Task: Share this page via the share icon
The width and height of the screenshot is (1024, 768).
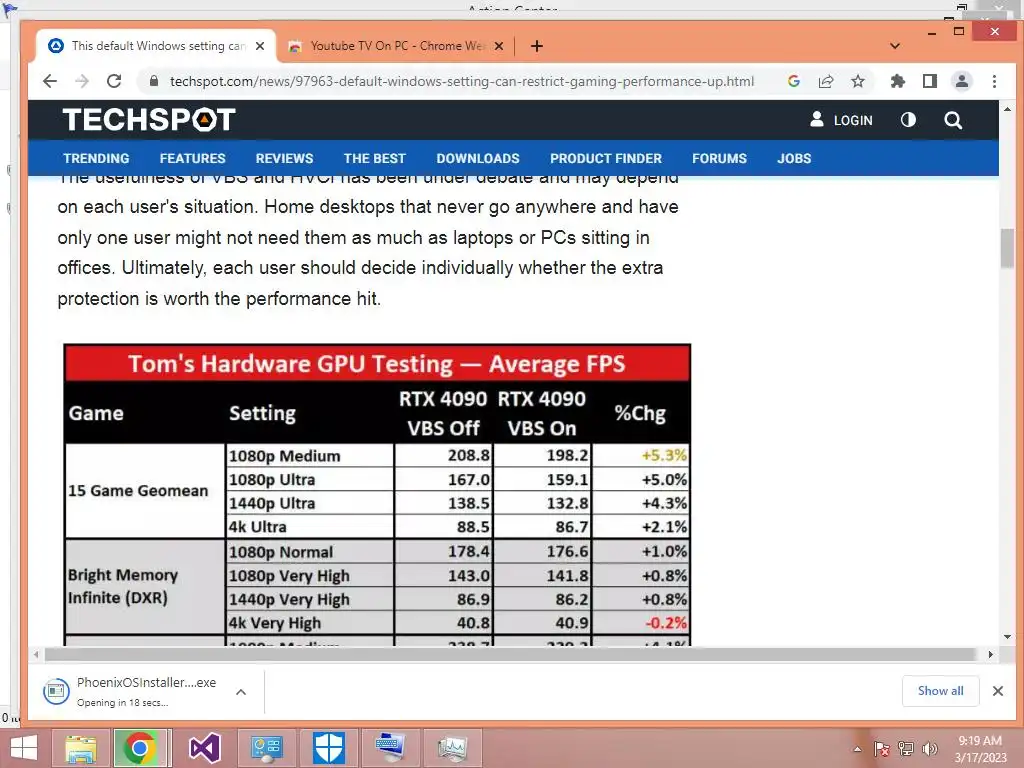Action: pyautogui.click(x=826, y=81)
